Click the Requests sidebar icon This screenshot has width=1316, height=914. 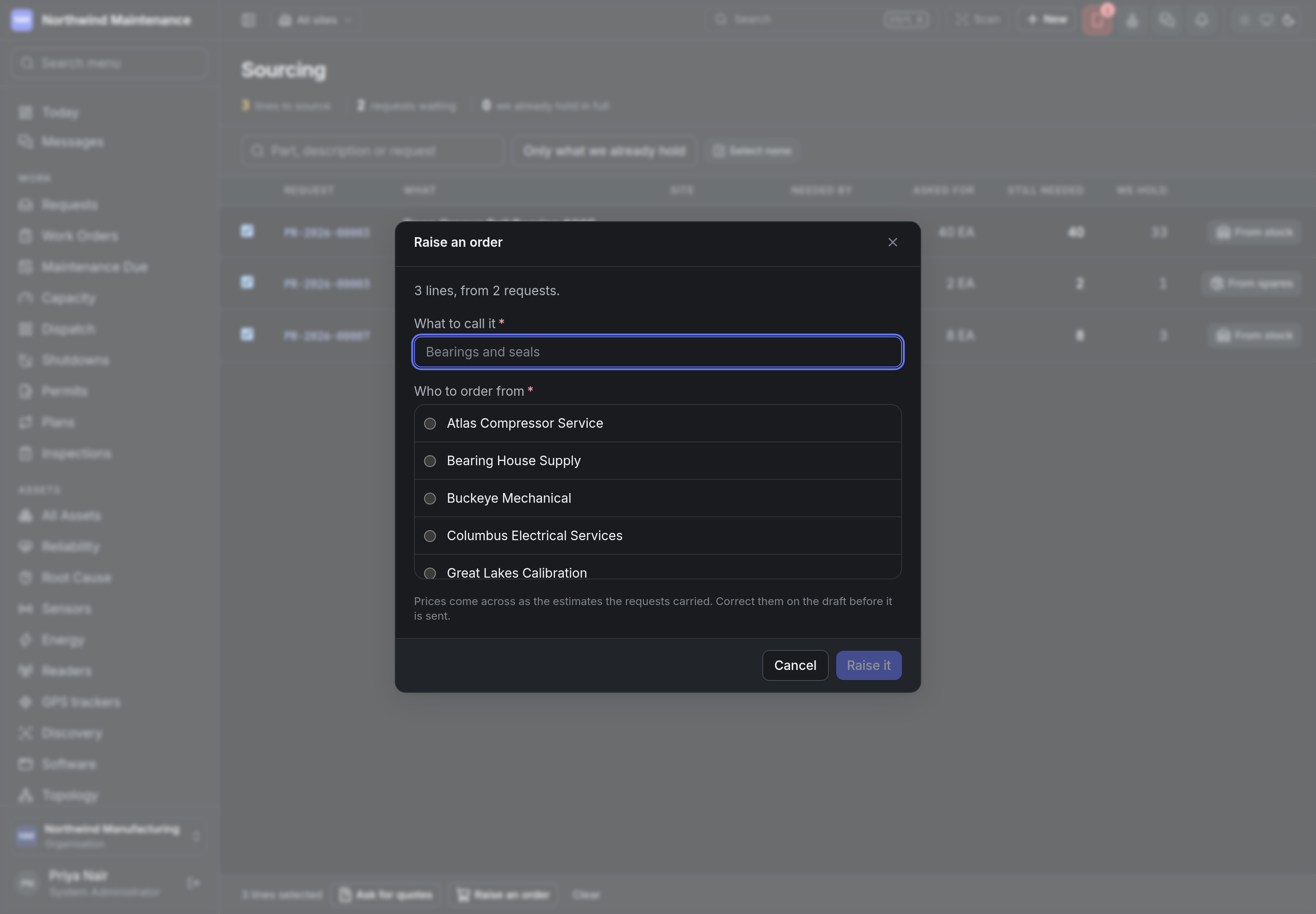[25, 205]
